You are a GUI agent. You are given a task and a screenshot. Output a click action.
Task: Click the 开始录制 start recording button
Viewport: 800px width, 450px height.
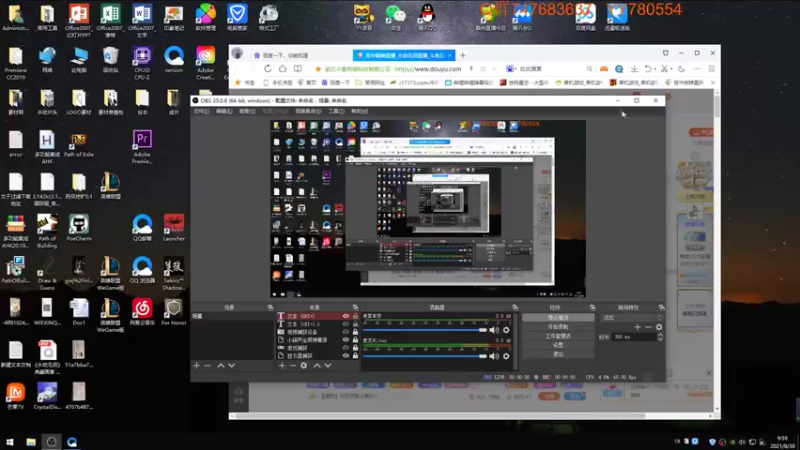pyautogui.click(x=558, y=327)
